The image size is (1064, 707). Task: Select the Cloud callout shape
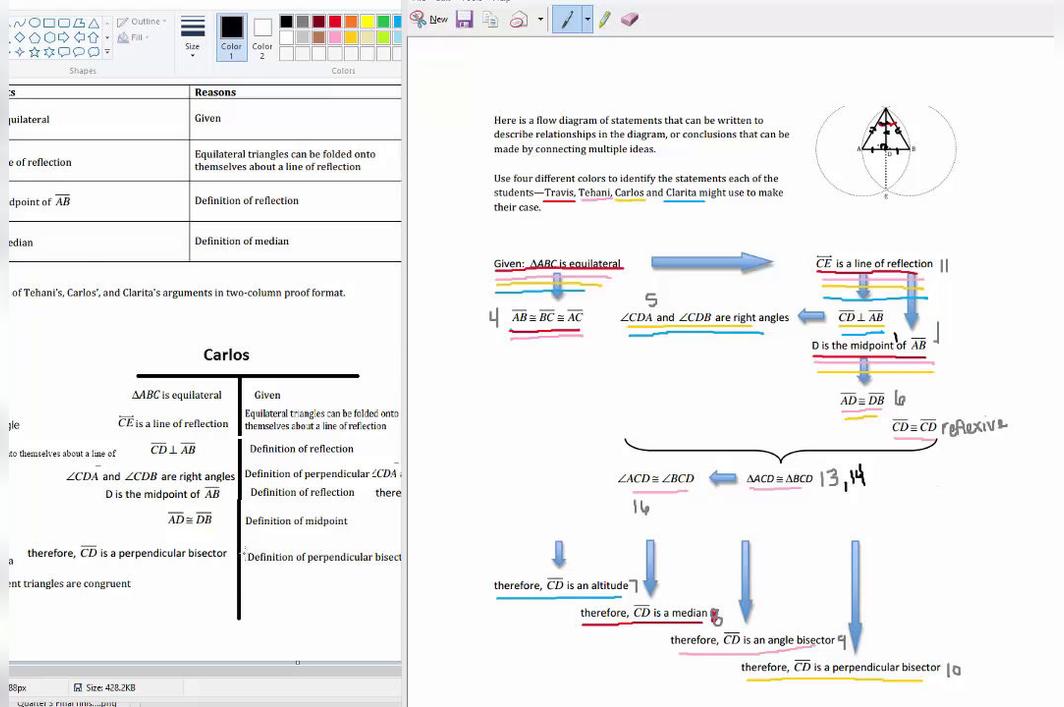click(x=94, y=52)
